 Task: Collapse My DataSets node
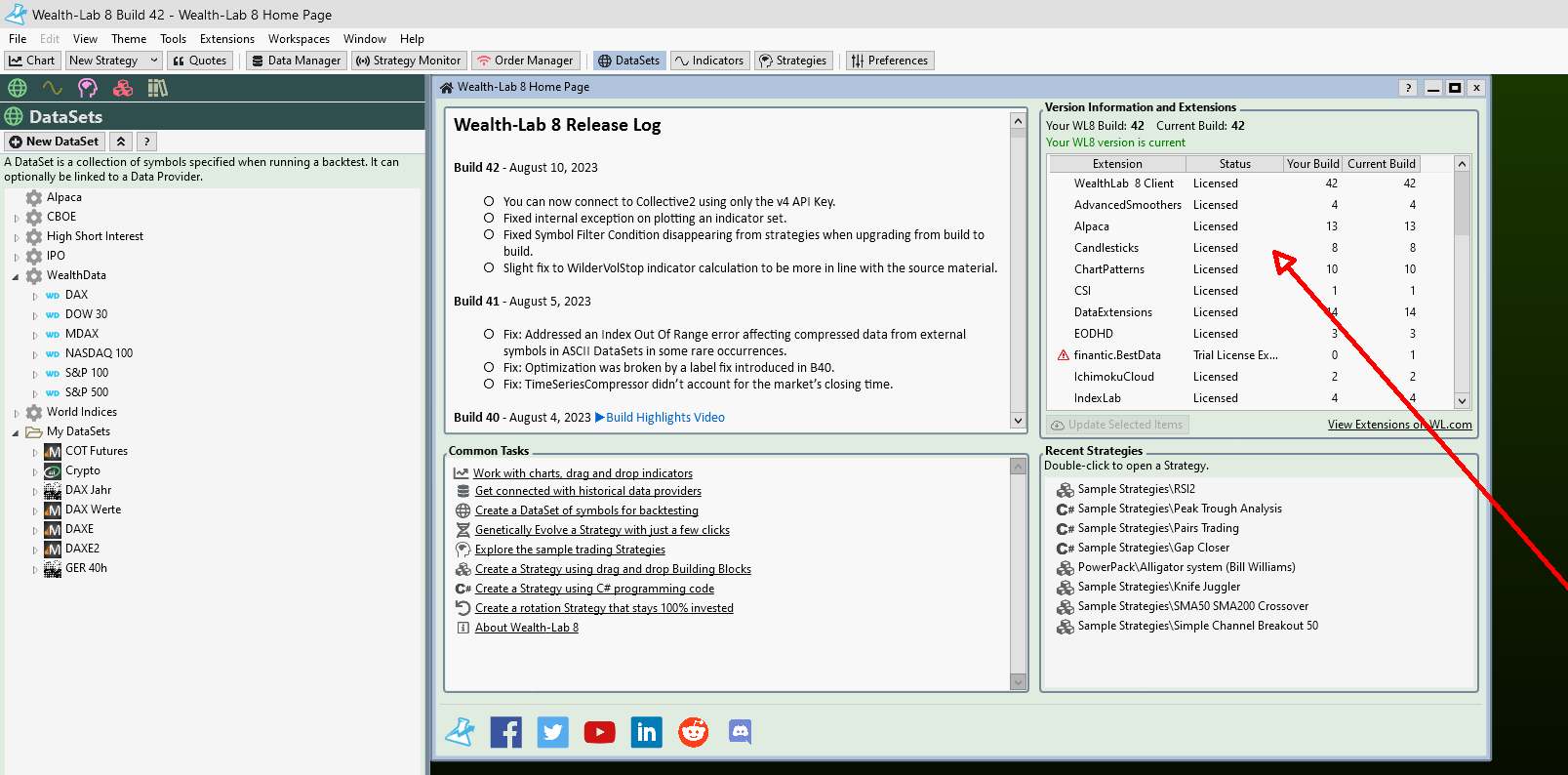pos(17,432)
